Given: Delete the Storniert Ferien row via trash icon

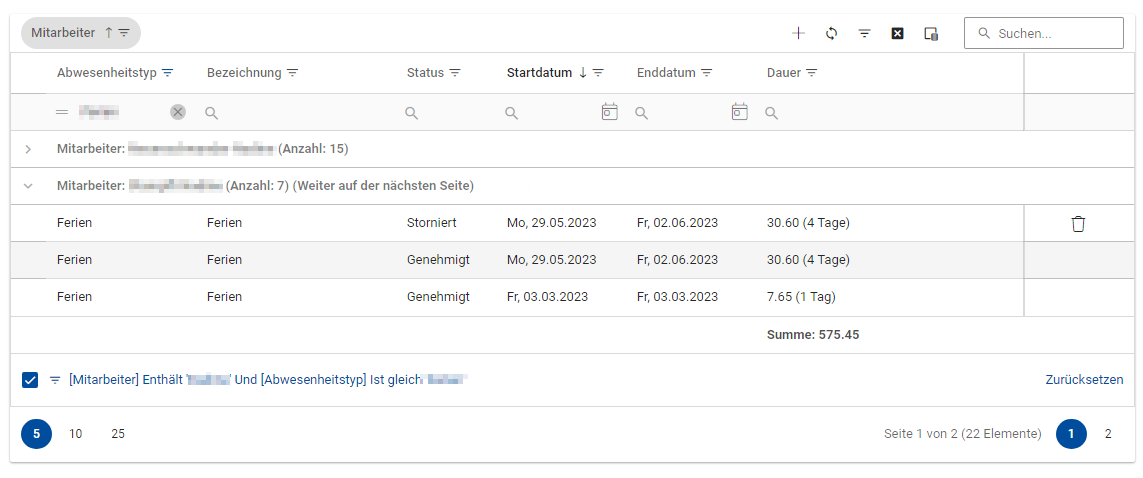Looking at the screenshot, I should [1078, 223].
